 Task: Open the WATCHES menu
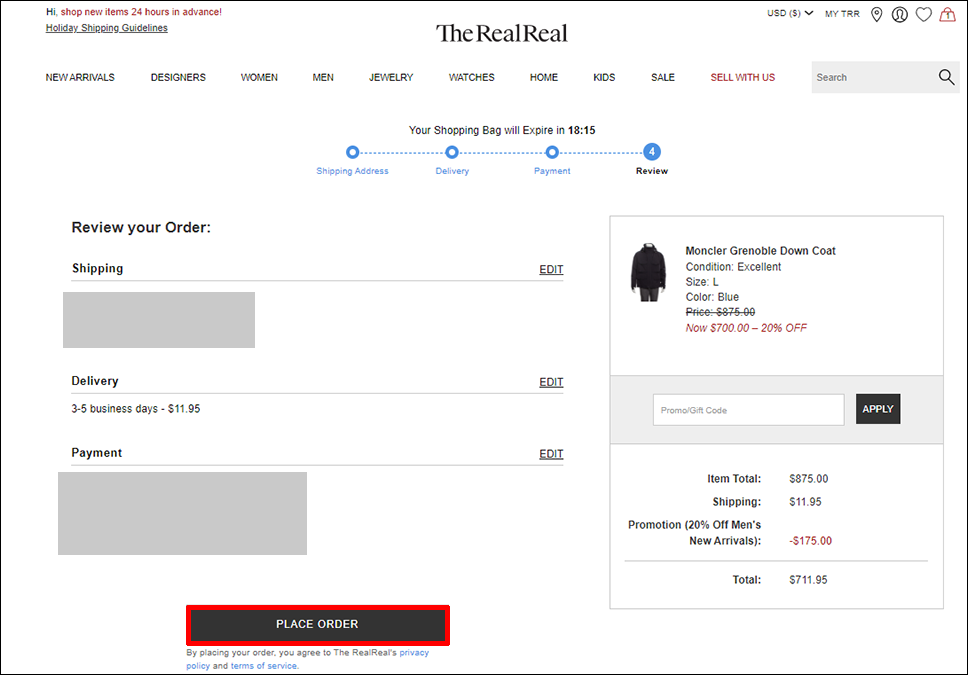click(472, 77)
